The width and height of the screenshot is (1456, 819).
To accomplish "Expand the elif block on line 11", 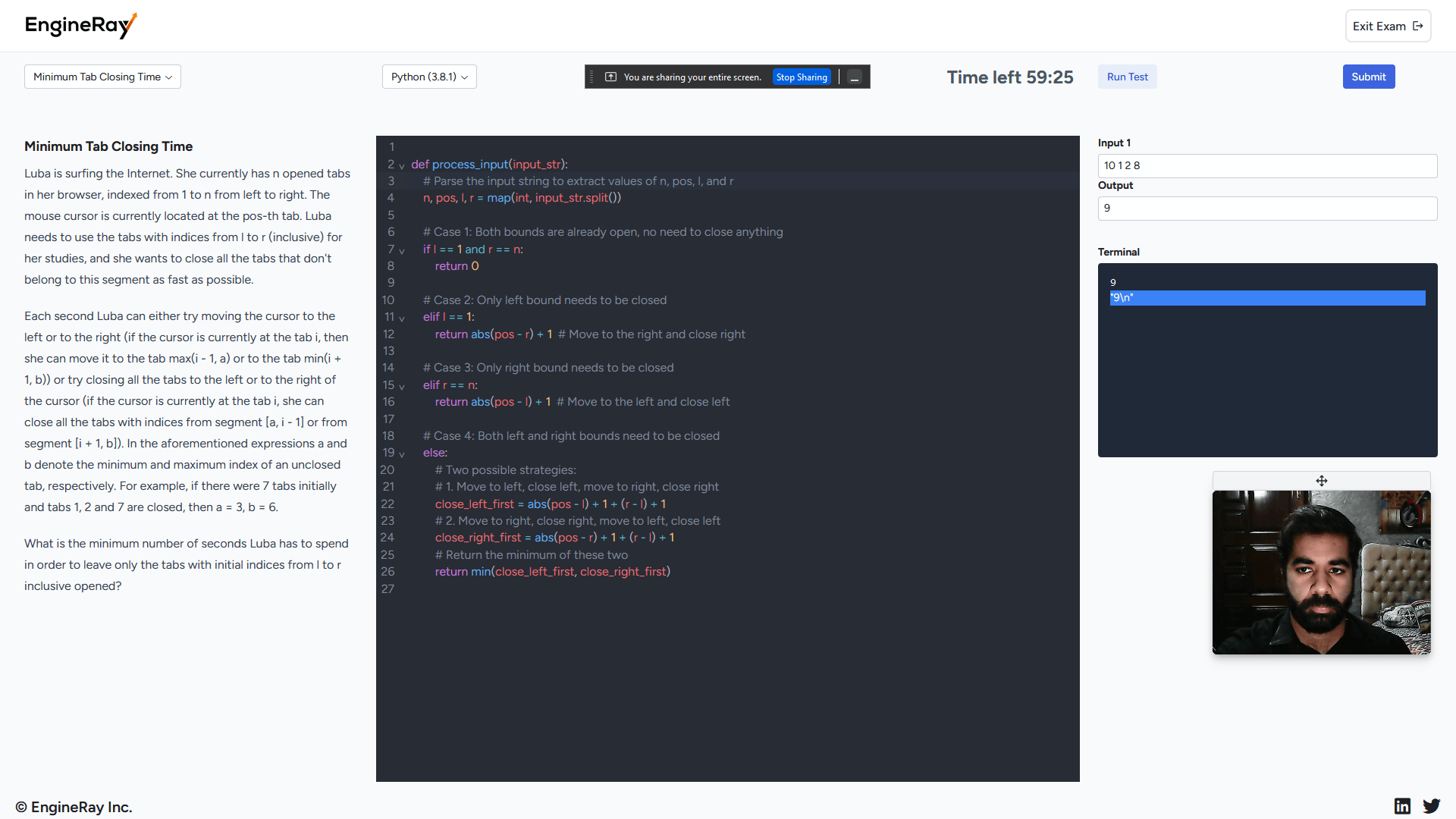I will [x=404, y=318].
